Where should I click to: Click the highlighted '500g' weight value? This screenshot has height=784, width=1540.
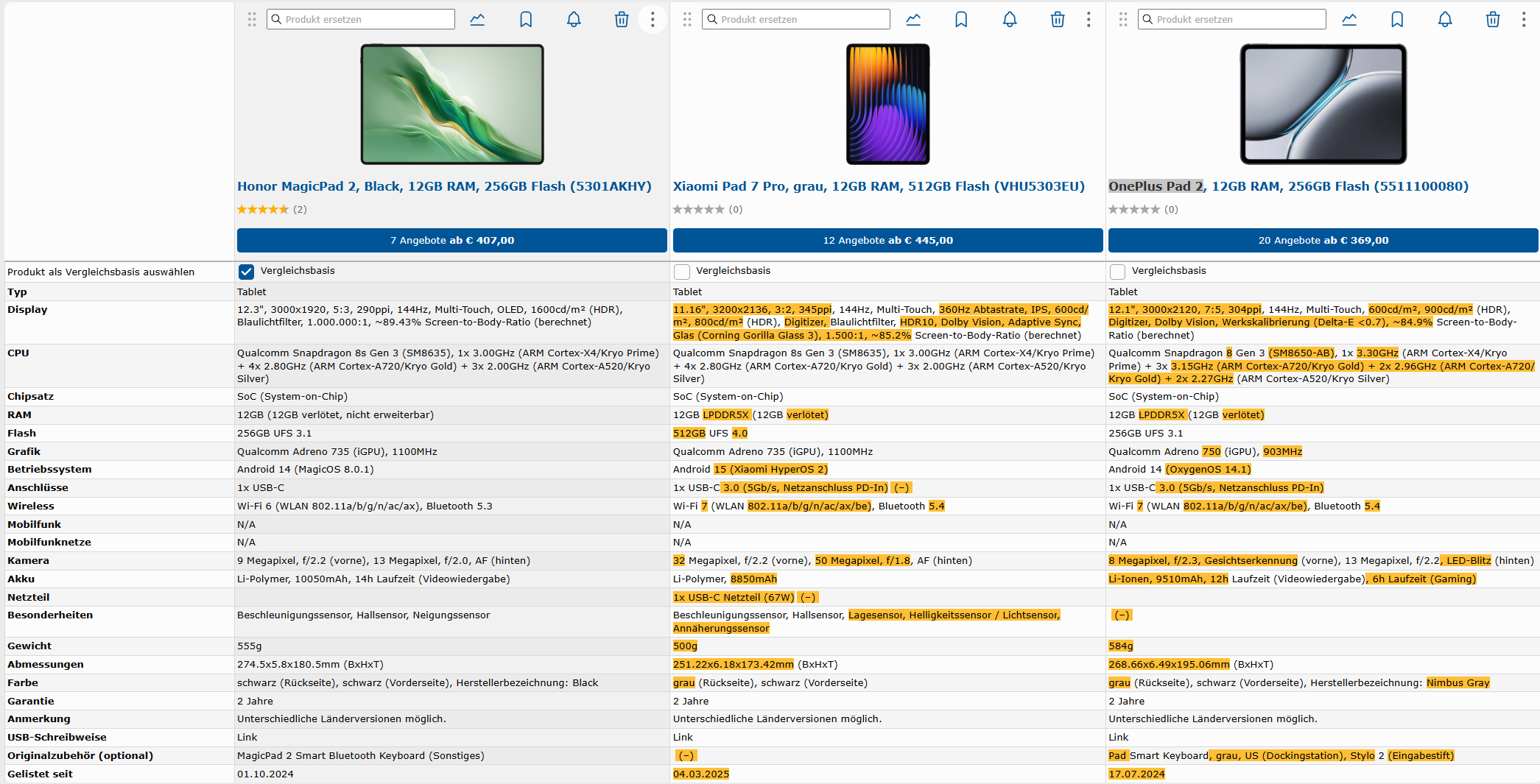[x=685, y=646]
